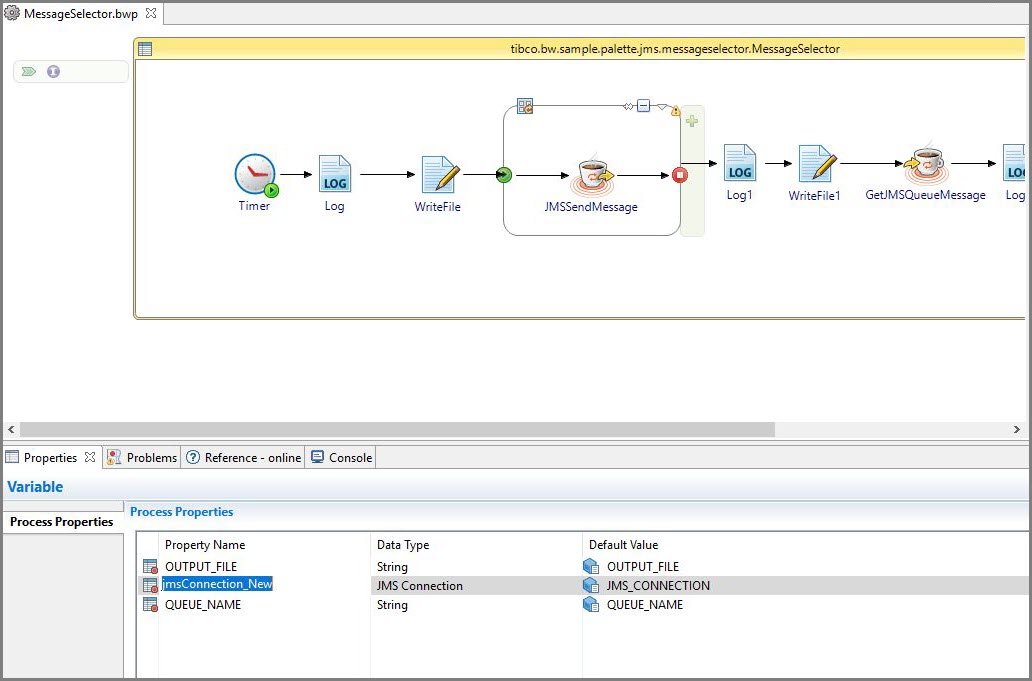Open the Reference - online tab
This screenshot has width=1032, height=681.
(244, 457)
